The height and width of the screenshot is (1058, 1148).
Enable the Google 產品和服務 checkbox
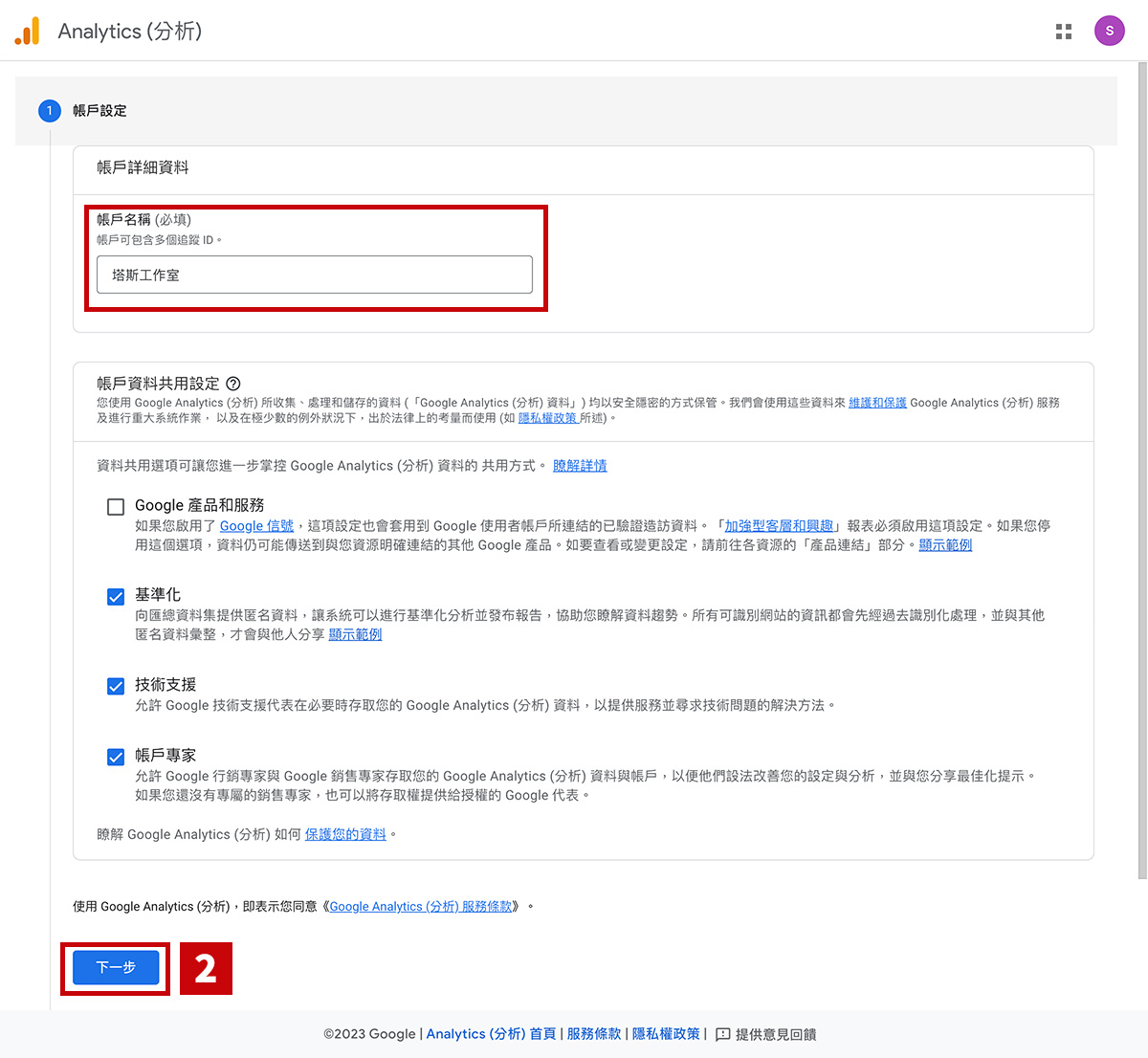116,507
